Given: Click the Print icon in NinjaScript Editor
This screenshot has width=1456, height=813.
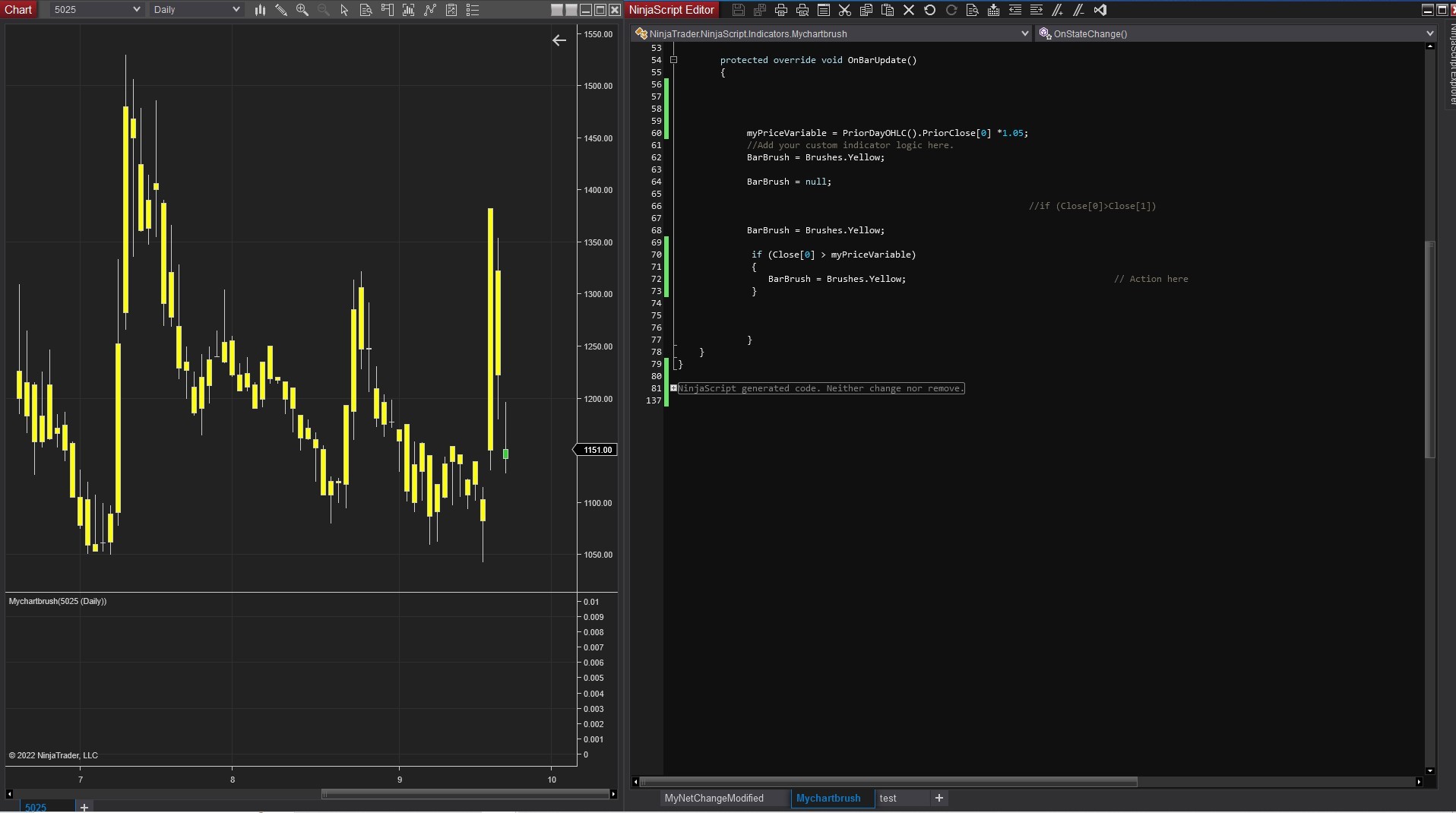Looking at the screenshot, I should tap(780, 10).
